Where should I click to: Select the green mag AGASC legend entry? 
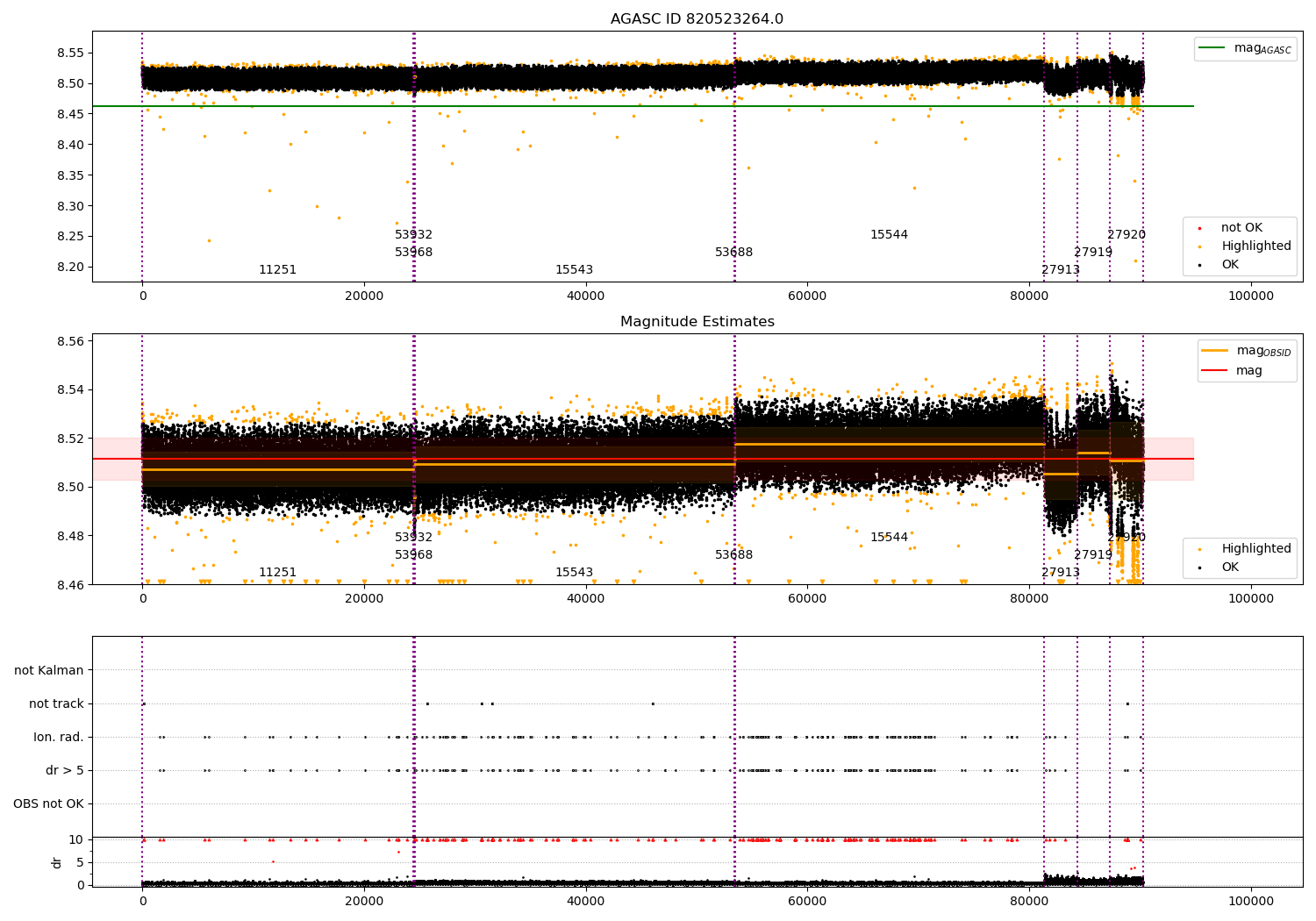(x=1245, y=48)
